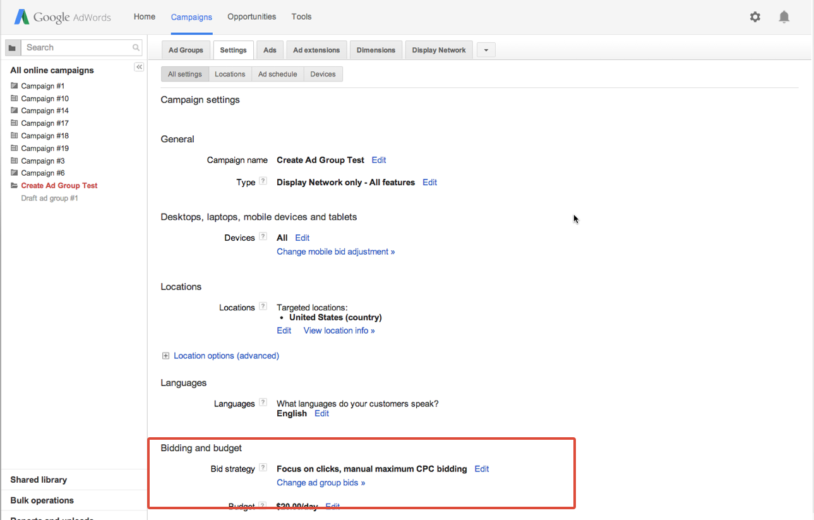Select Campaign #10 in the sidebar

pyautogui.click(x=45, y=98)
